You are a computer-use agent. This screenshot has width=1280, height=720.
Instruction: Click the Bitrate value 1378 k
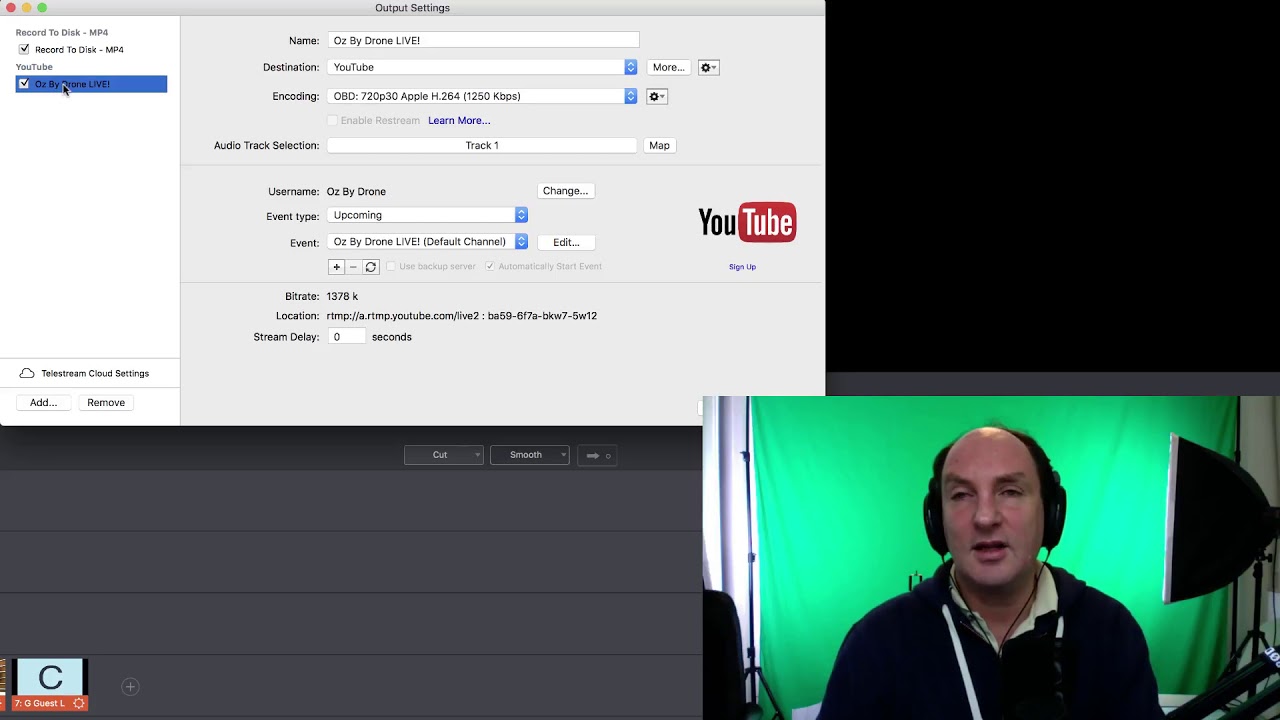pyautogui.click(x=342, y=296)
